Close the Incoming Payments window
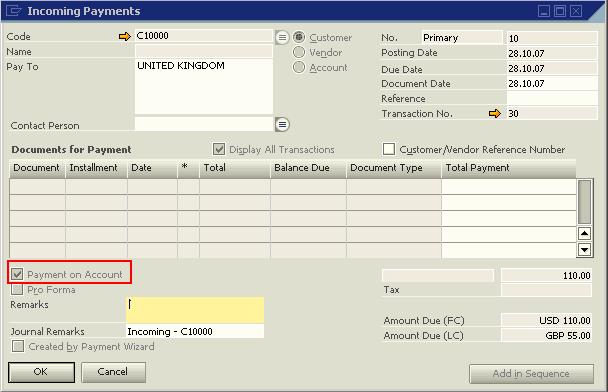 [576, 11]
